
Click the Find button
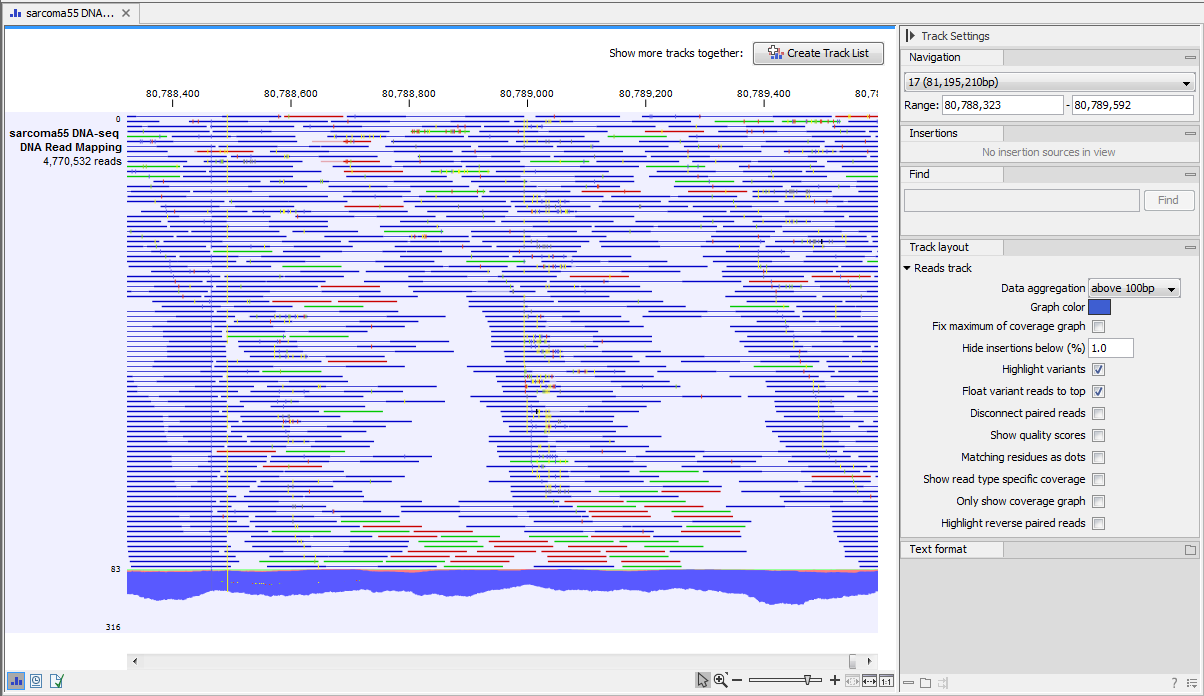click(x=1169, y=200)
